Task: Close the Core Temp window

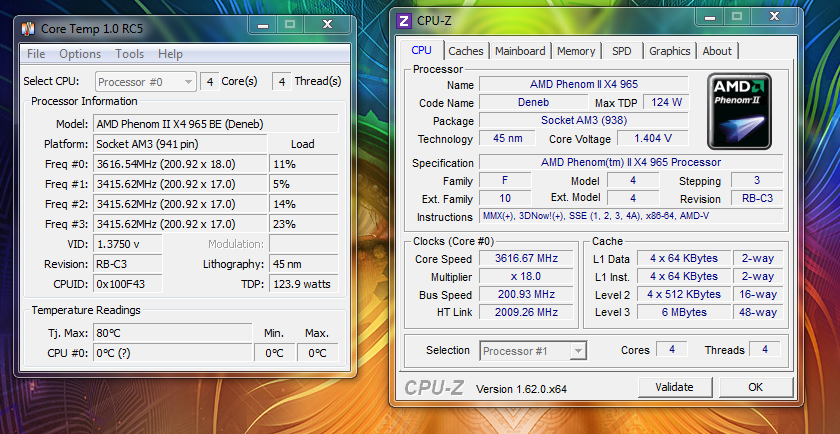Action: point(327,25)
